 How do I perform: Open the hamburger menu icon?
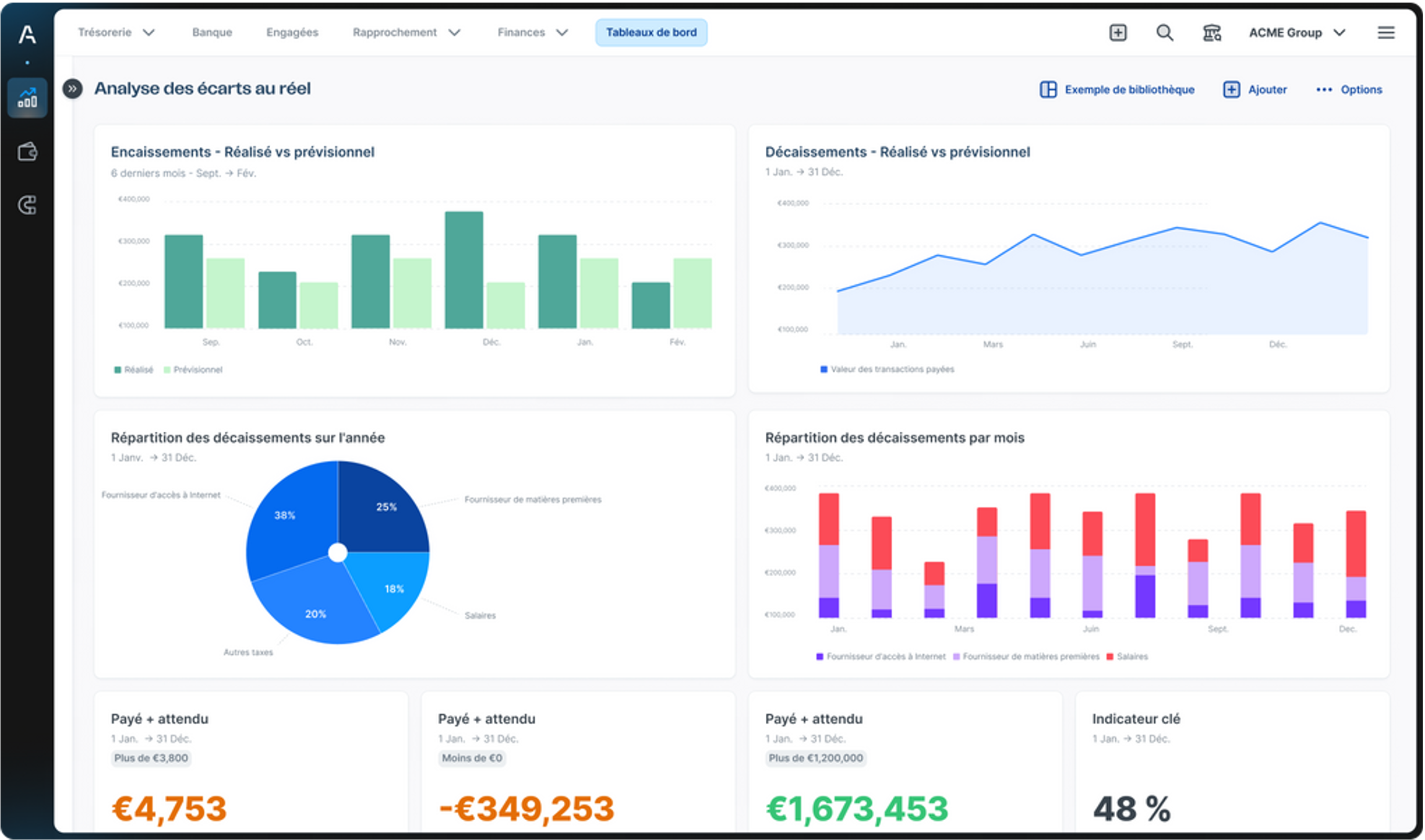tap(1386, 33)
